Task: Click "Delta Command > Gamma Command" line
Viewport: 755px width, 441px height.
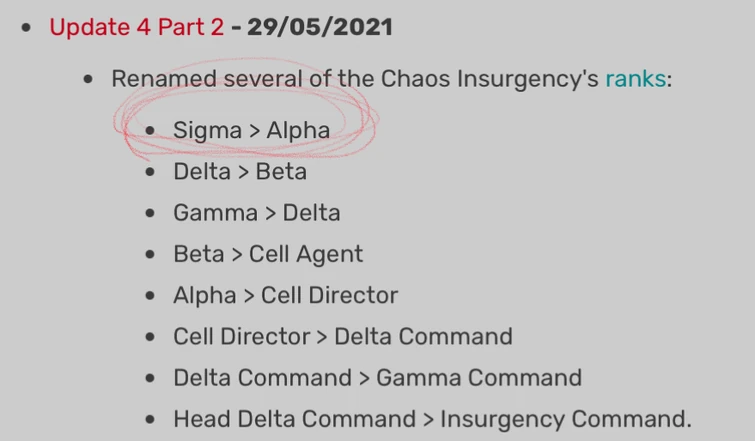Action: click(377, 378)
